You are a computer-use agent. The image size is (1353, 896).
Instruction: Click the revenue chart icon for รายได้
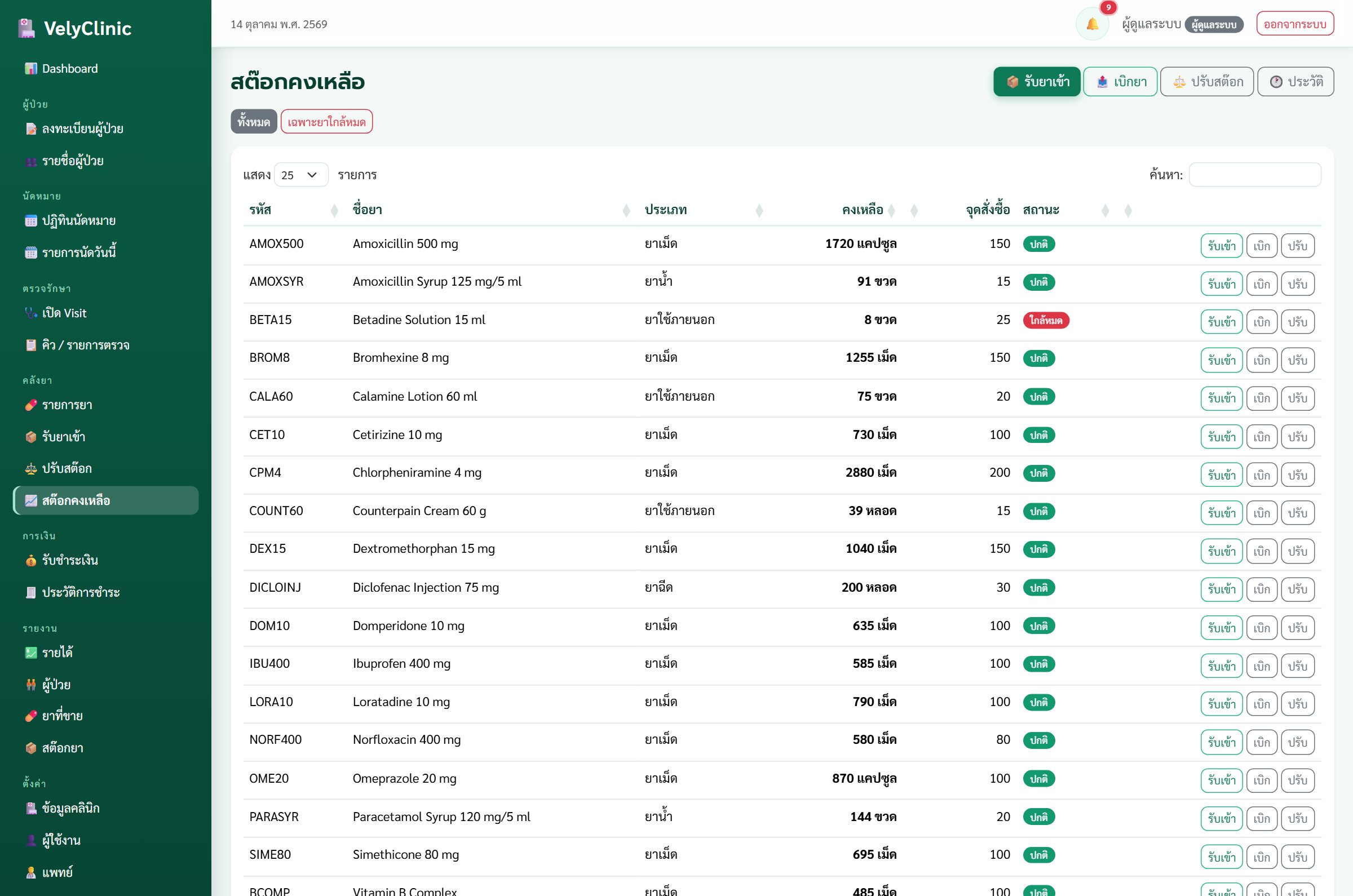[x=31, y=653]
